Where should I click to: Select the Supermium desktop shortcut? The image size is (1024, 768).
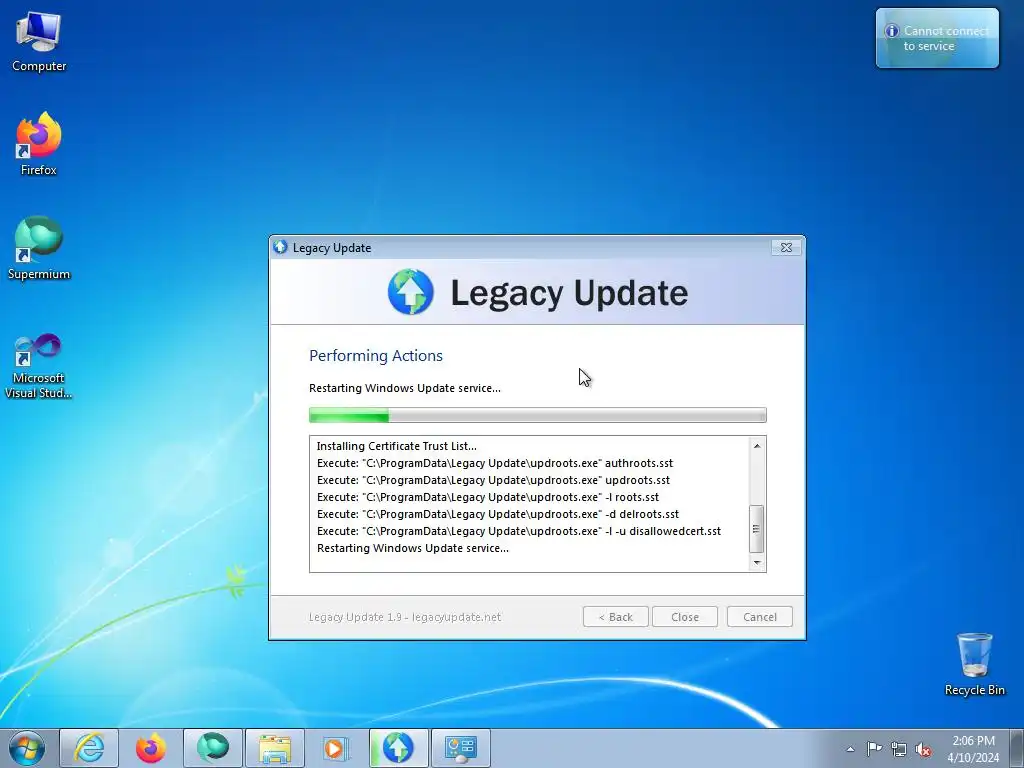pos(39,248)
